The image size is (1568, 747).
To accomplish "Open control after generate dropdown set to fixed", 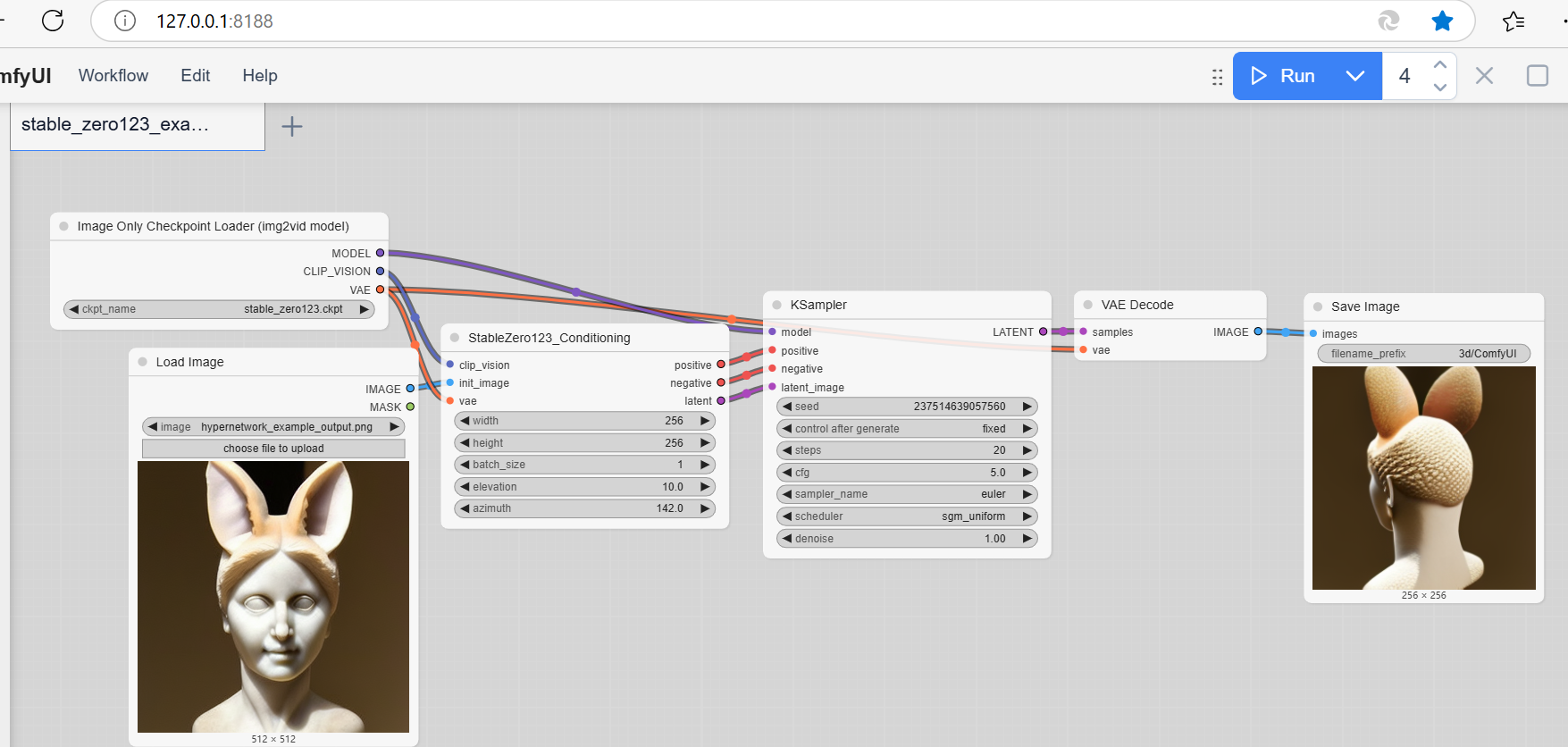I will 907,429.
